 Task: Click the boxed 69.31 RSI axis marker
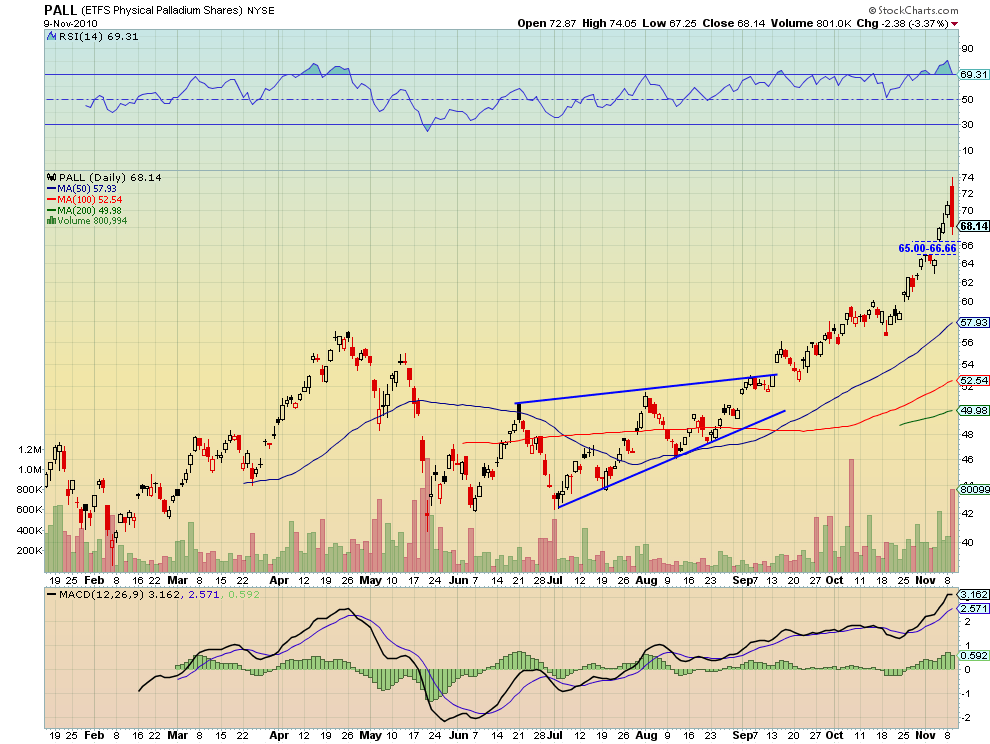[973, 75]
